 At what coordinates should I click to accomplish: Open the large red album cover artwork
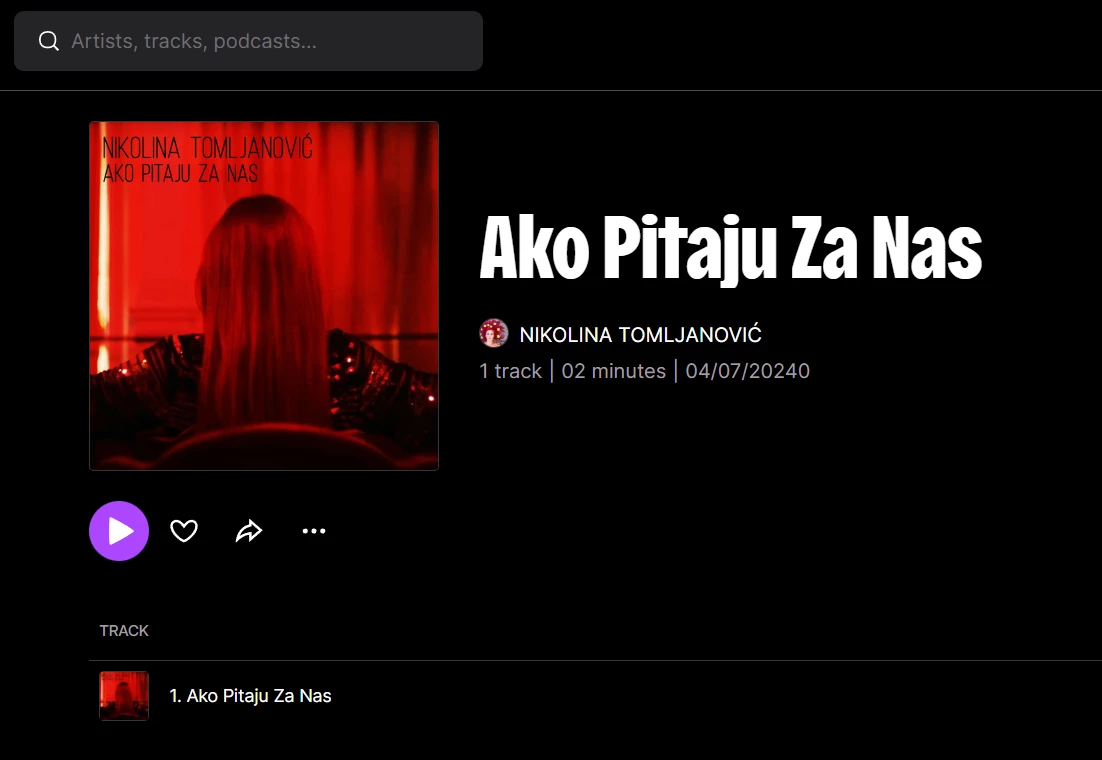pos(264,295)
